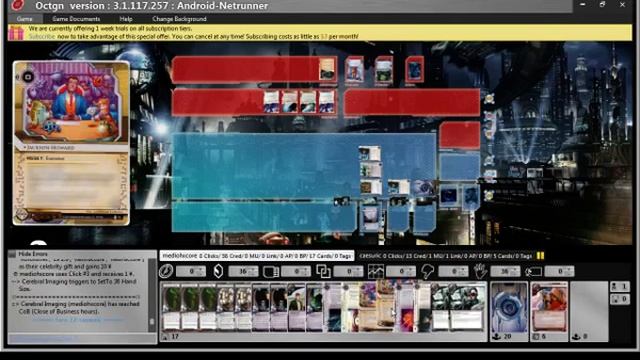Select the purple Jackson Howard card in hand
This screenshot has width=640, height=360.
point(369,307)
